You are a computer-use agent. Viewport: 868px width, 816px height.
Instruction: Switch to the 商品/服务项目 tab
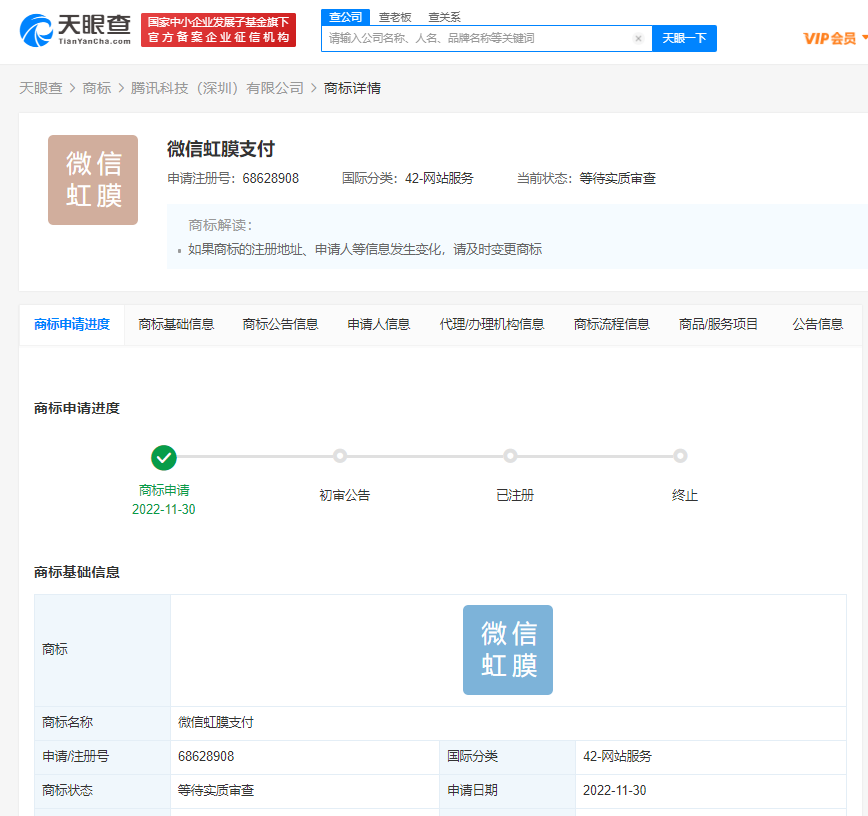(x=718, y=324)
